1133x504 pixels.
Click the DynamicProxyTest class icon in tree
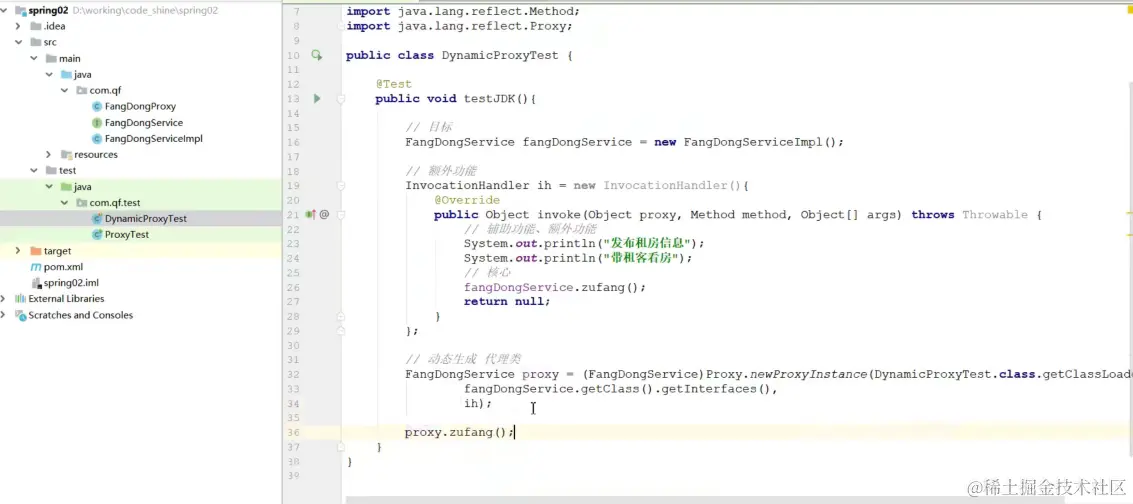click(x=97, y=218)
